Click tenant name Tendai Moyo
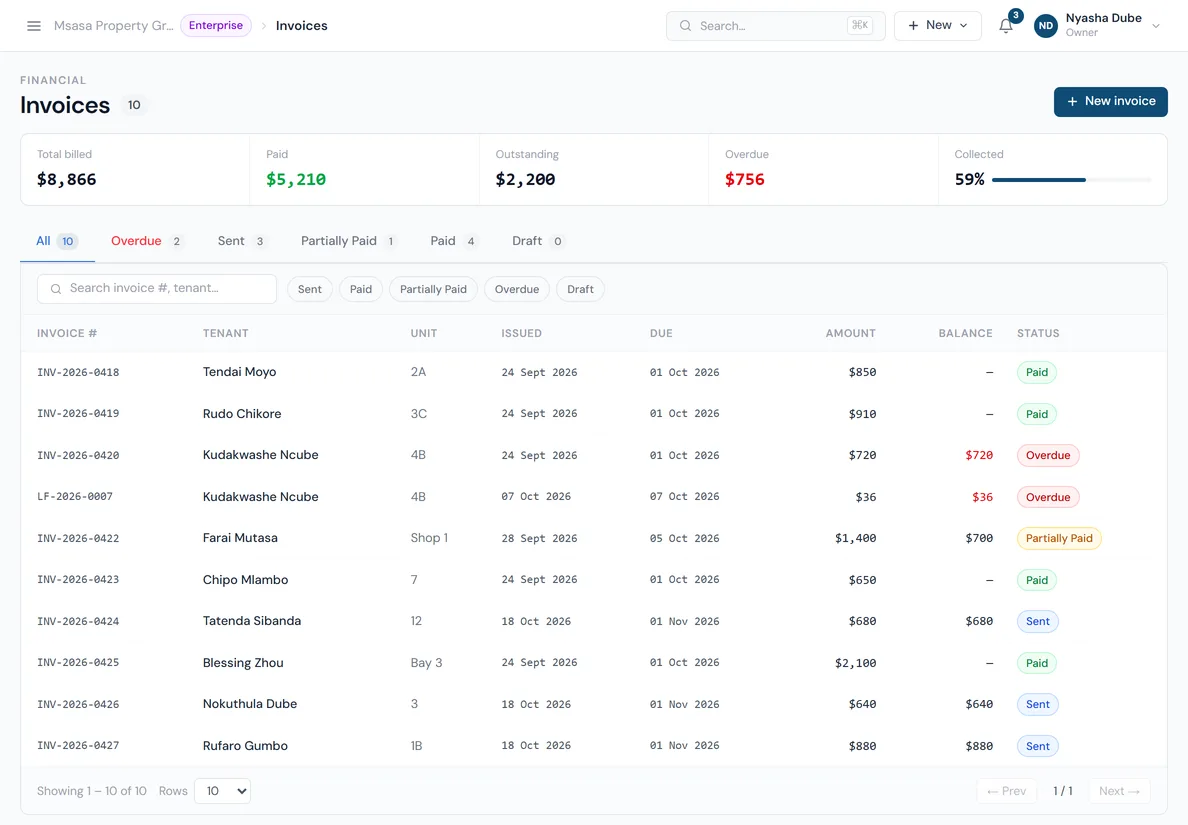The image size is (1188, 825). (x=239, y=372)
